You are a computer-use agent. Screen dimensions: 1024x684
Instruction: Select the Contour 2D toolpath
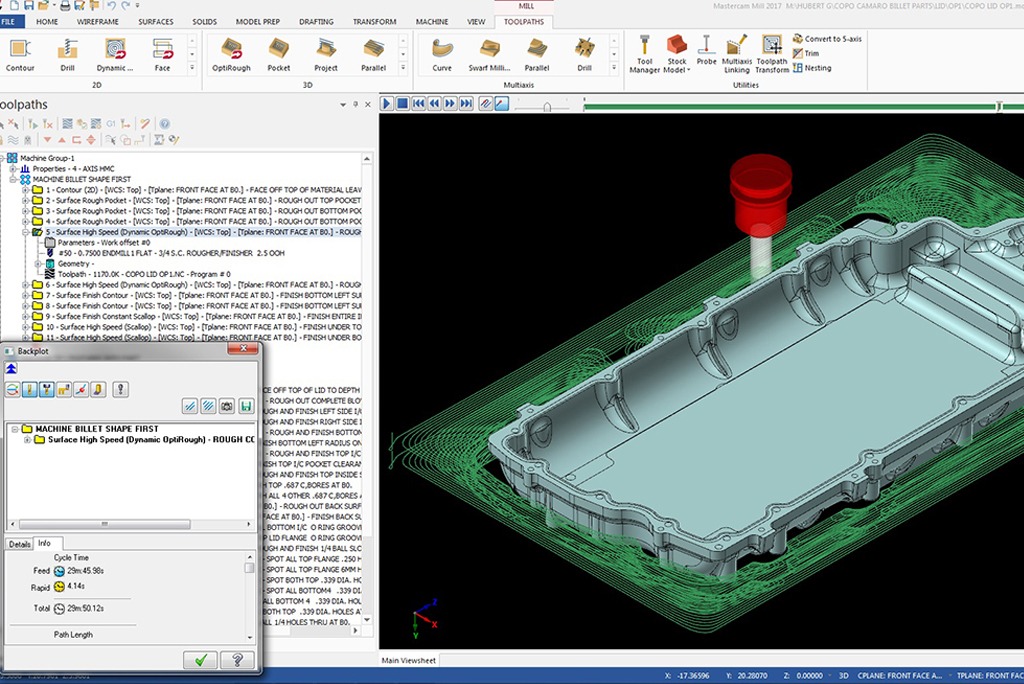coord(20,55)
